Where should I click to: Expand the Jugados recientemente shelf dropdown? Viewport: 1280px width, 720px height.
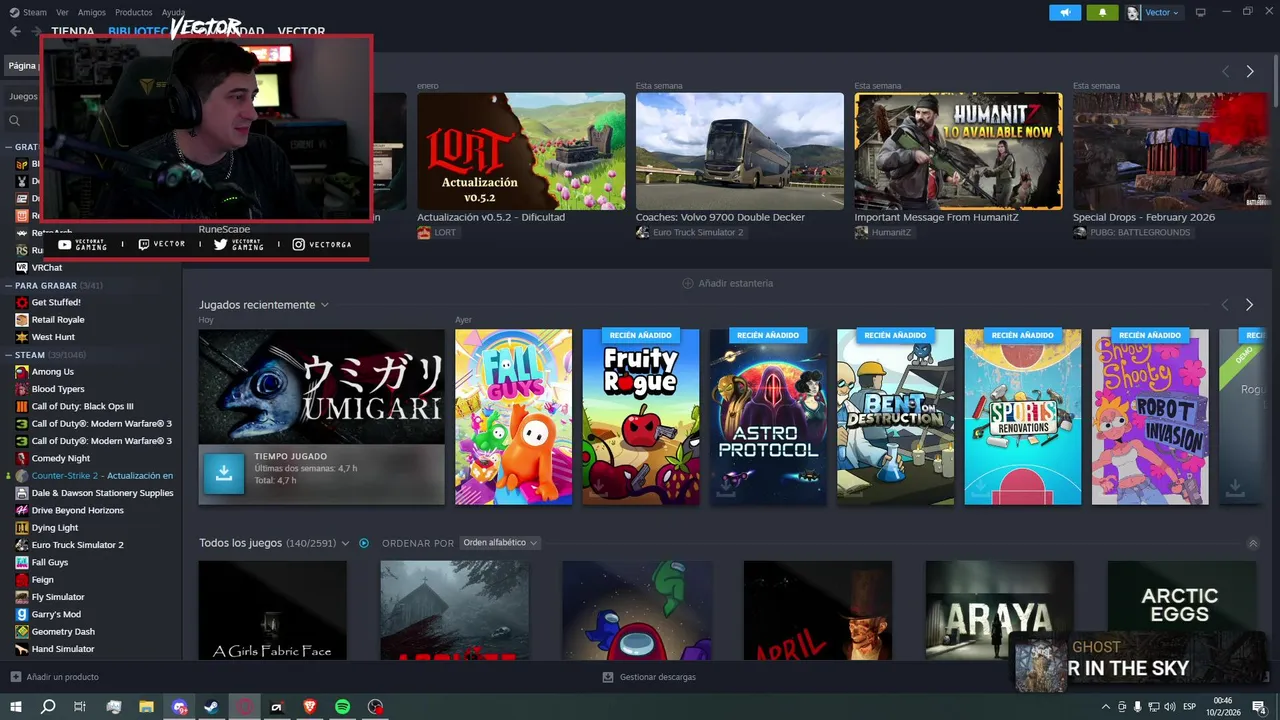pos(325,305)
